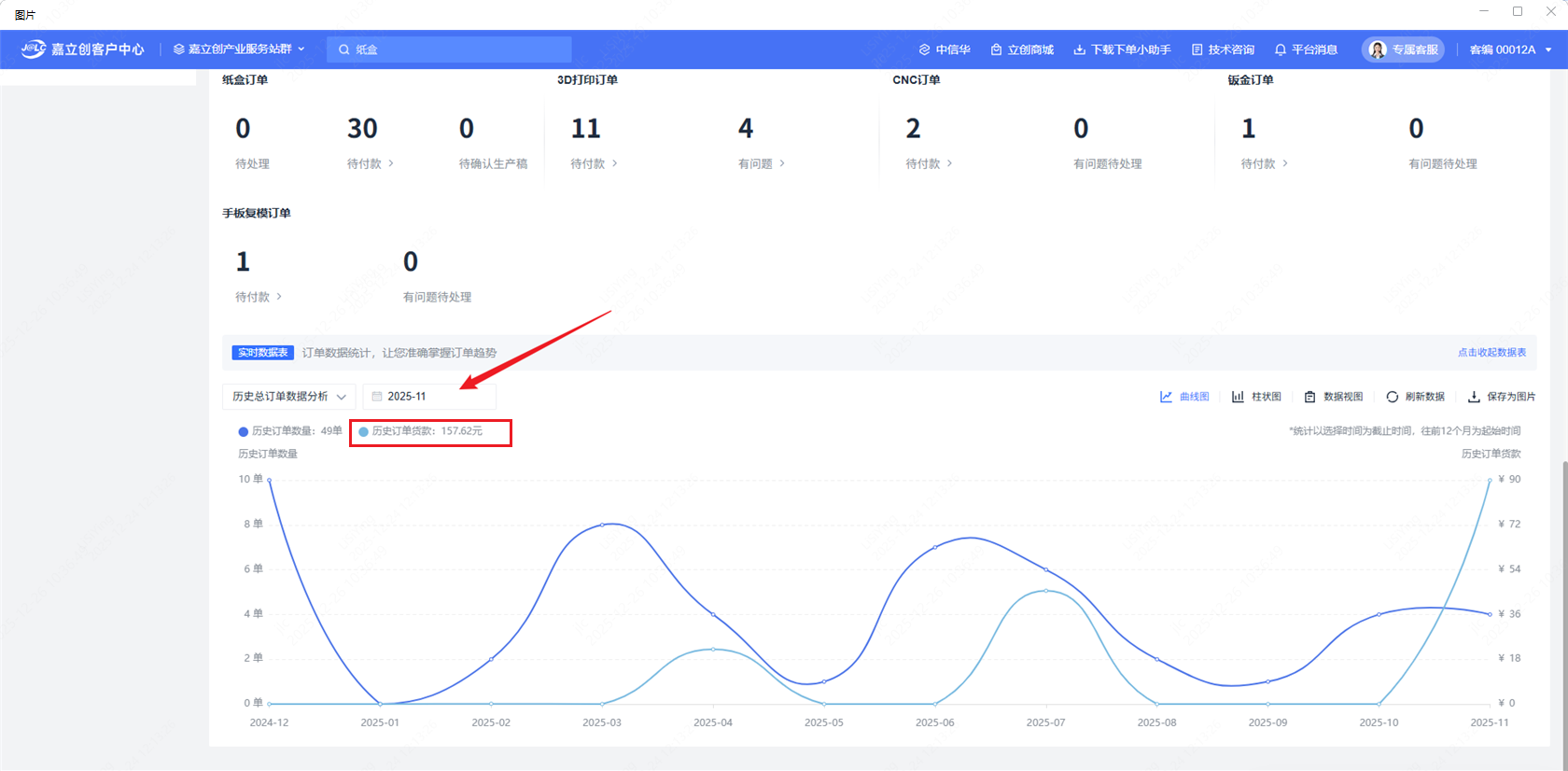Switch chart to 柱状图 view
This screenshot has height=771, width=1568.
[x=1256, y=397]
